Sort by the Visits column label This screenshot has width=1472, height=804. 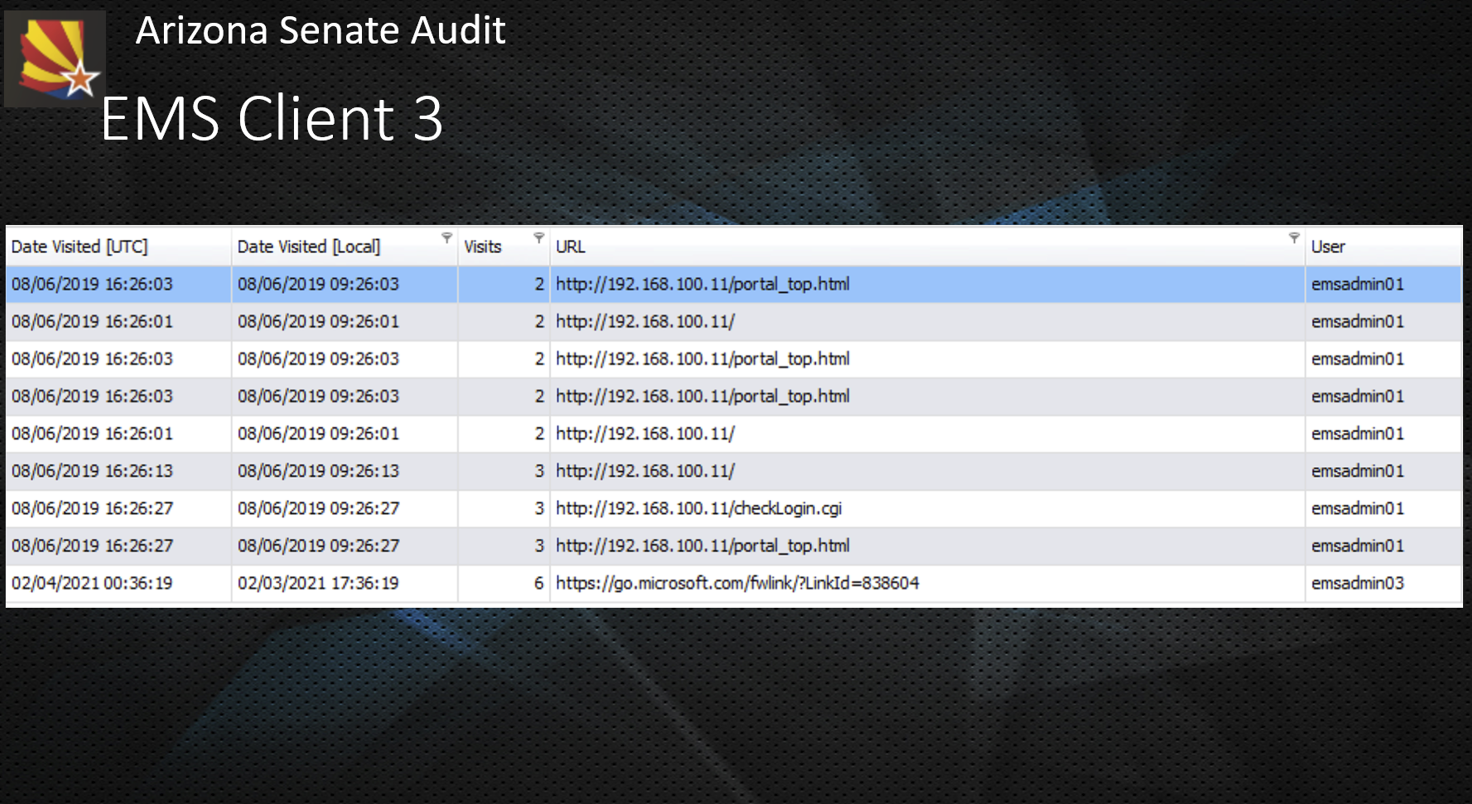click(483, 247)
